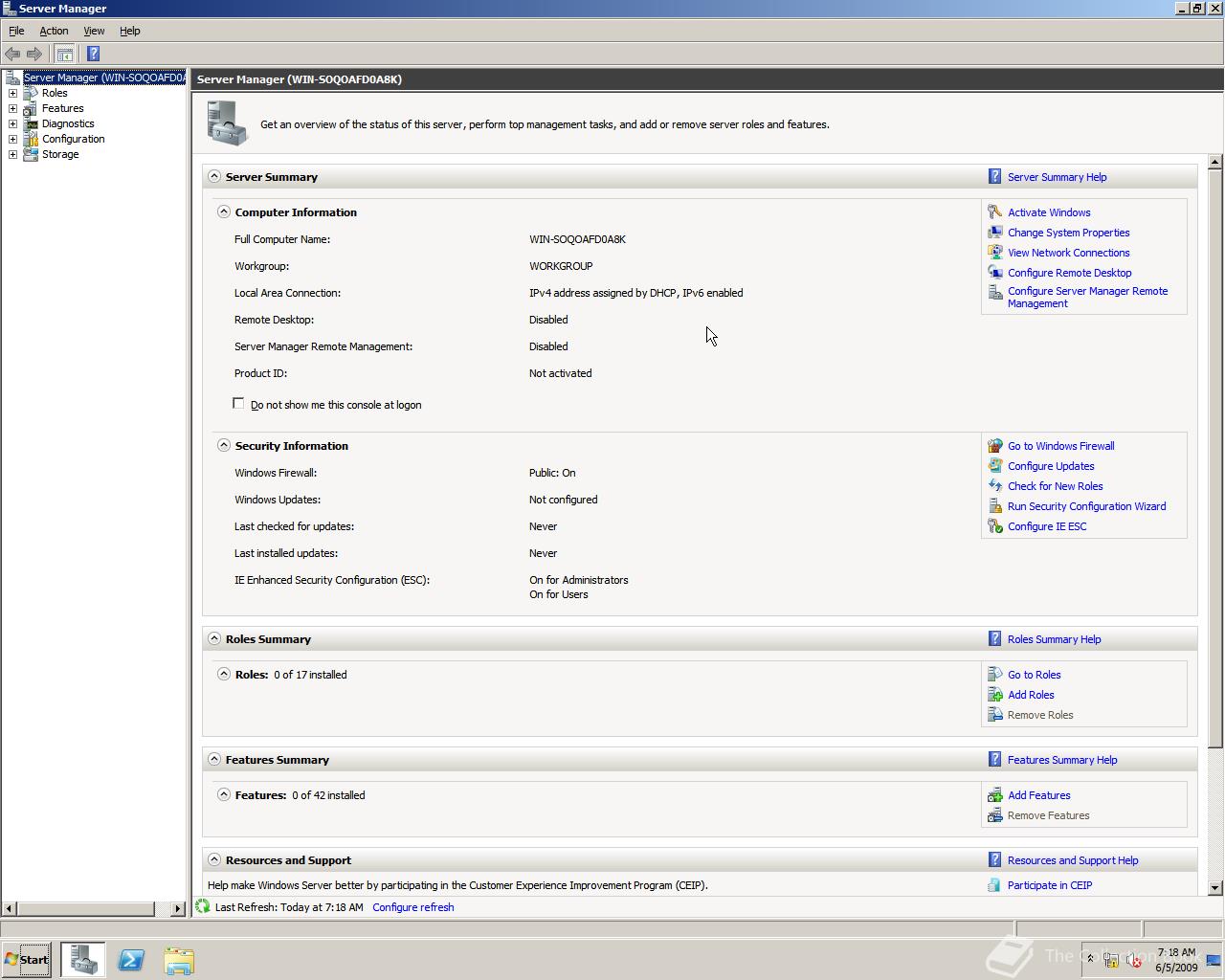
Task: Collapse the Features Summary section
Action: 214,760
